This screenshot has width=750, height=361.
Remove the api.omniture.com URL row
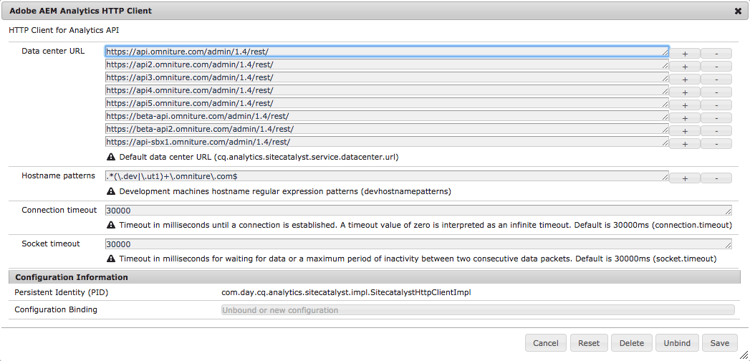716,54
